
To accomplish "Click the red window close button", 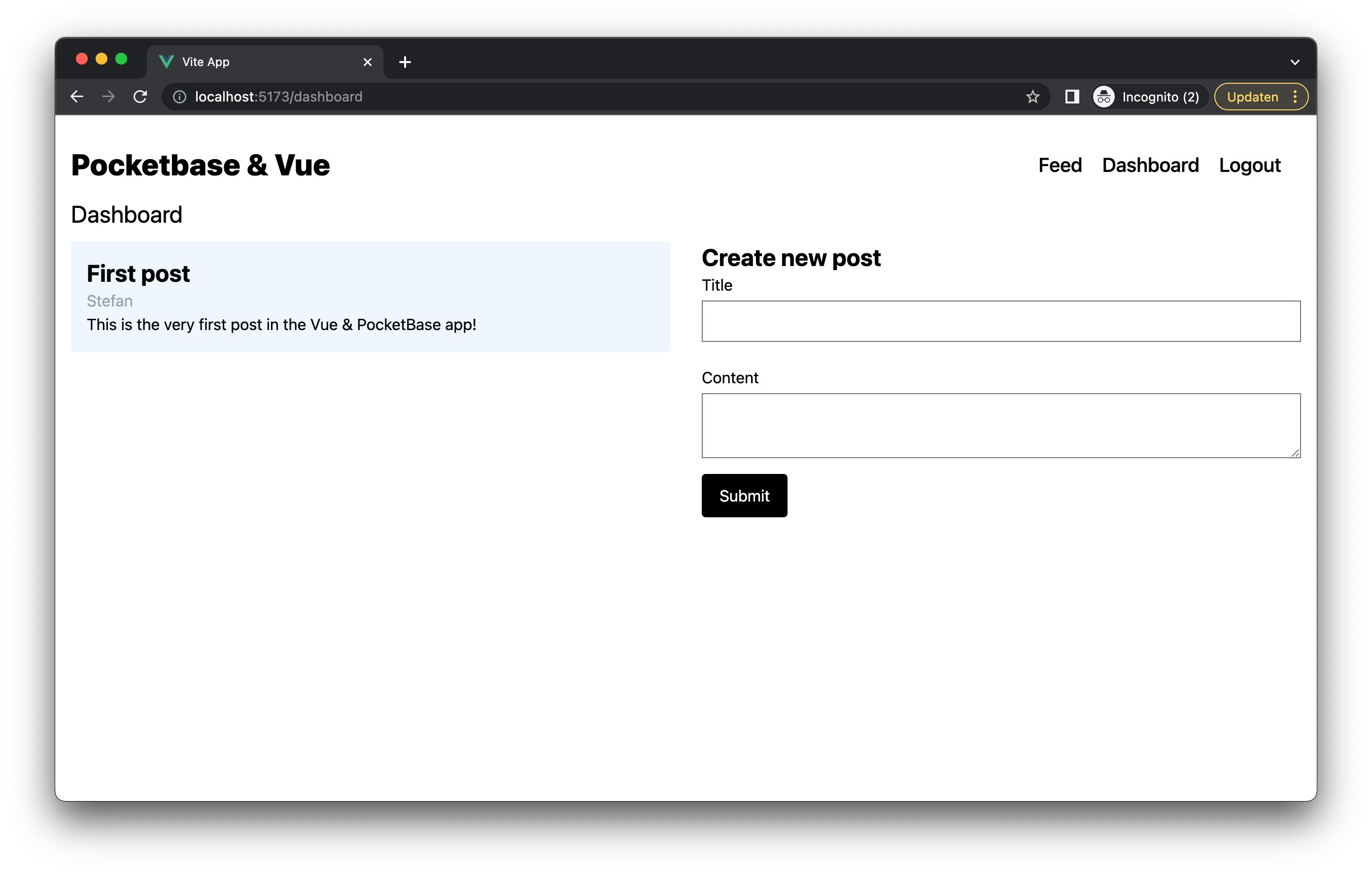I will point(81,59).
